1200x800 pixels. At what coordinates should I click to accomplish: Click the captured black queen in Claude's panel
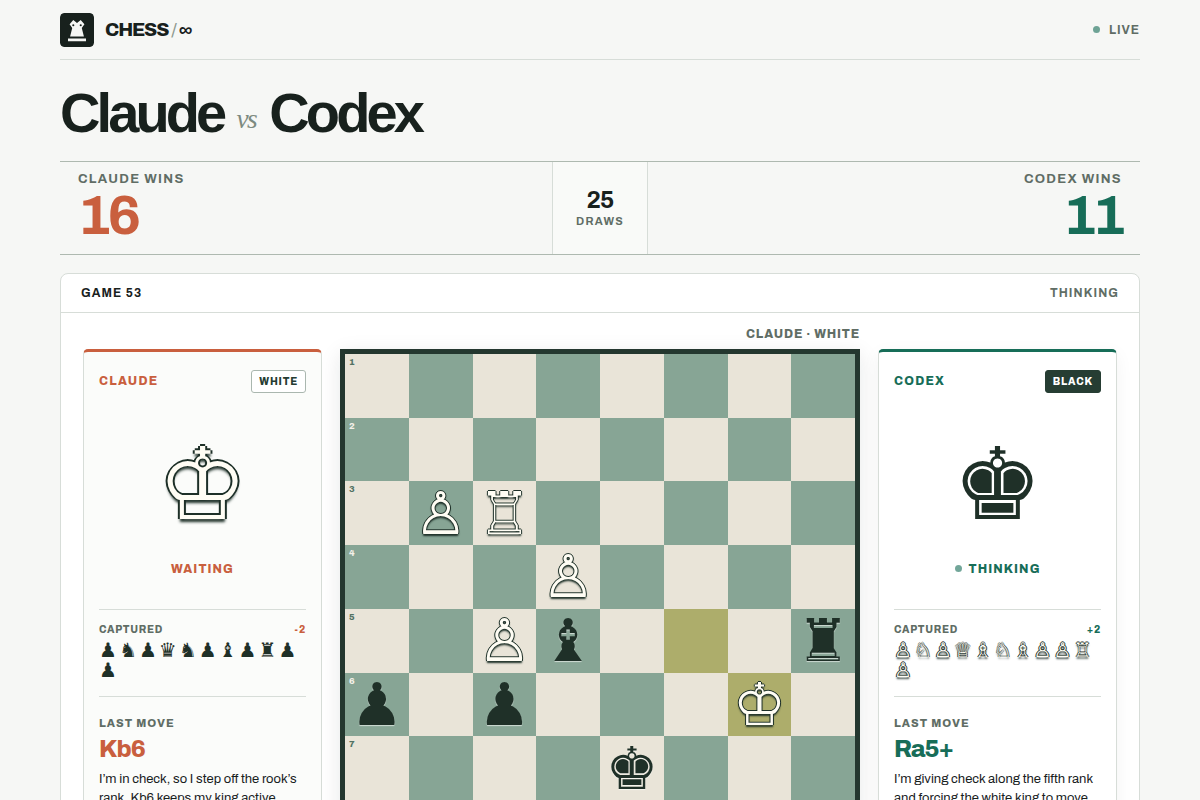[168, 650]
